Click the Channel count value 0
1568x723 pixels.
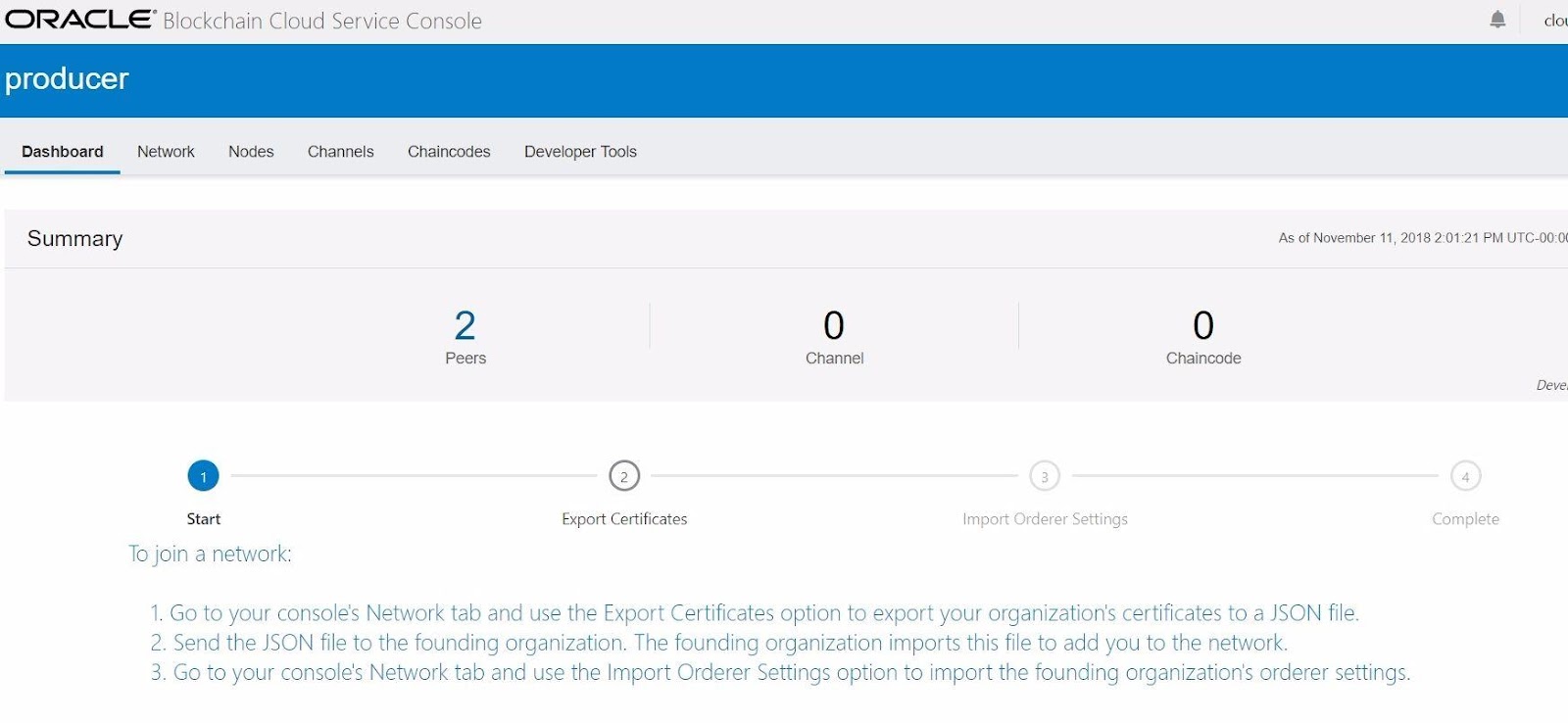[834, 325]
